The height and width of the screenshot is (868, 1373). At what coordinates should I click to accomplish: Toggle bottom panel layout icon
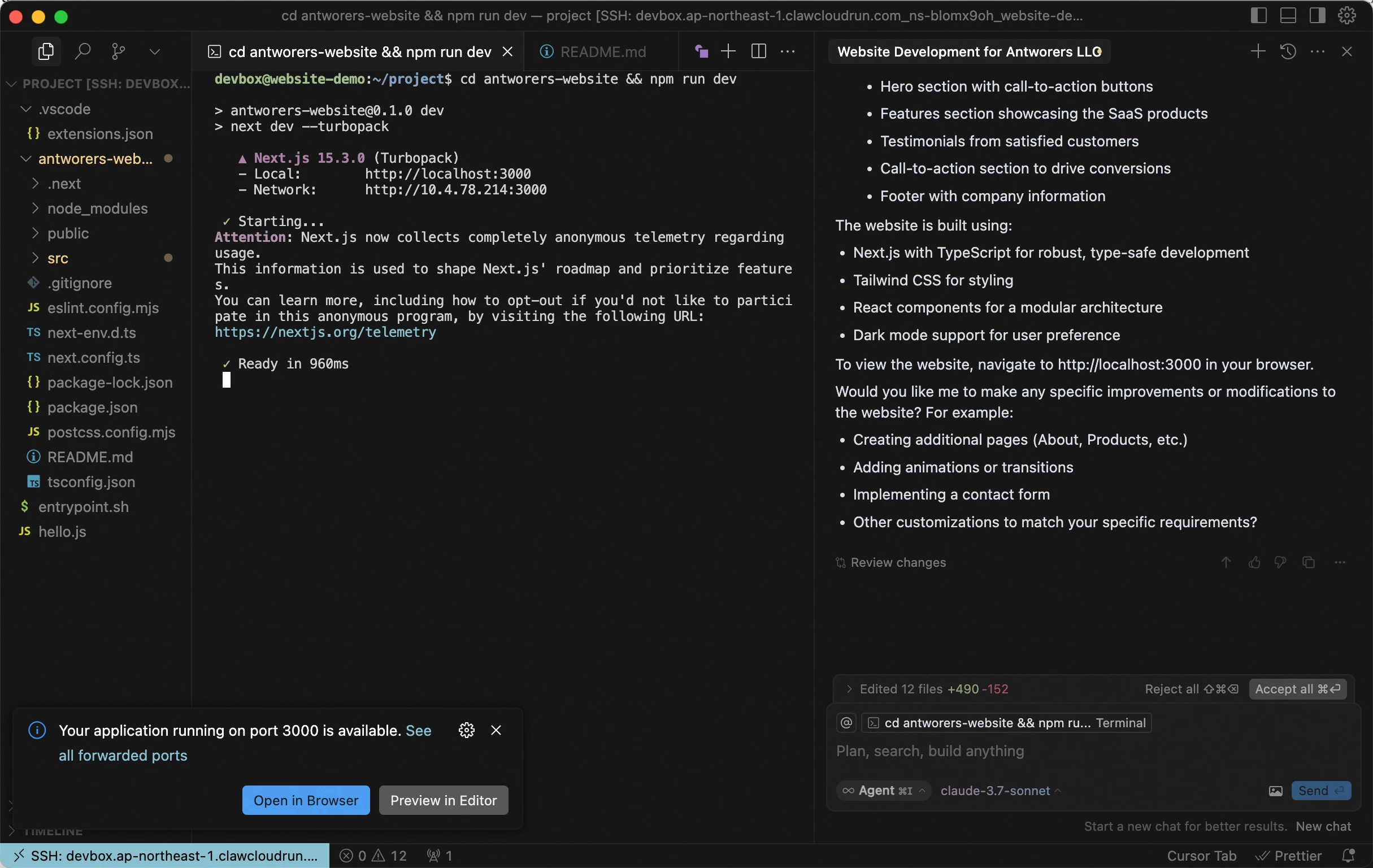[1288, 15]
